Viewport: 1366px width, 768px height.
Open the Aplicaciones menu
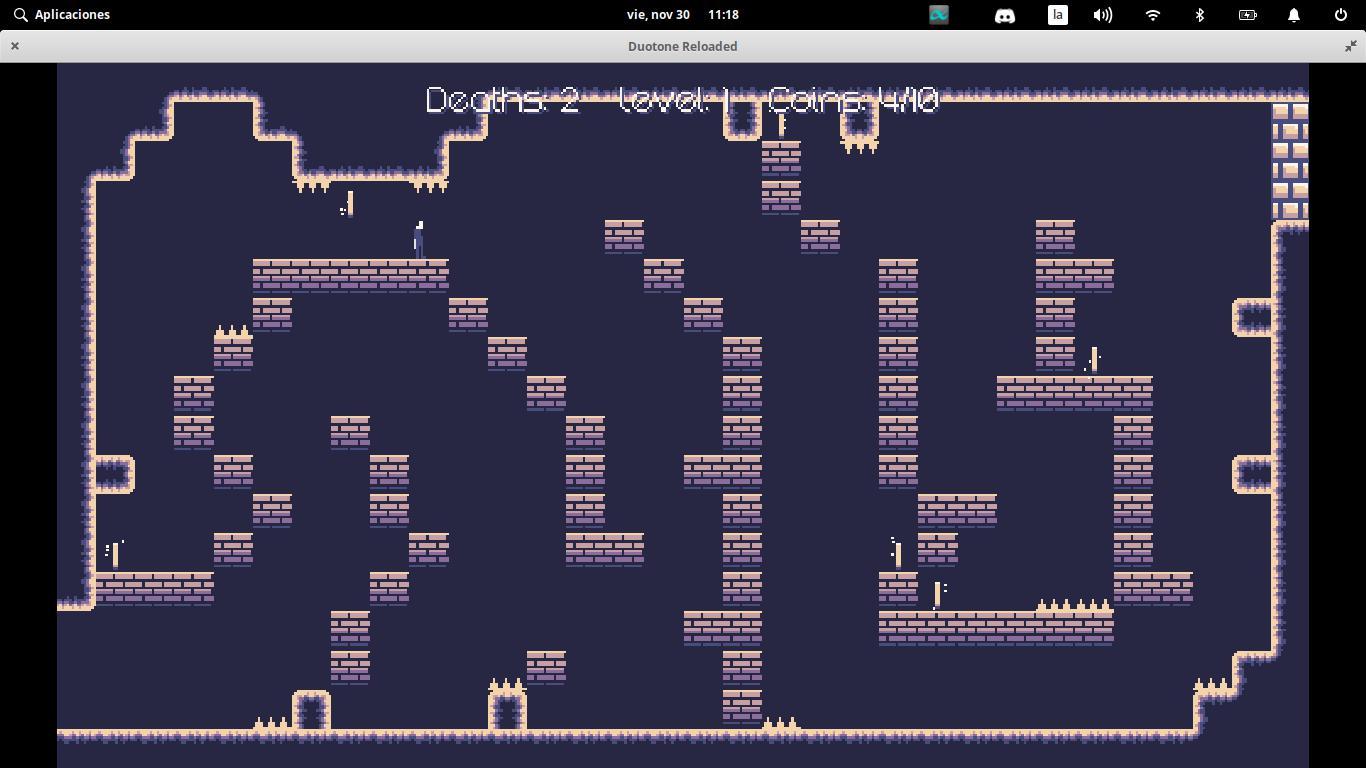pos(61,15)
